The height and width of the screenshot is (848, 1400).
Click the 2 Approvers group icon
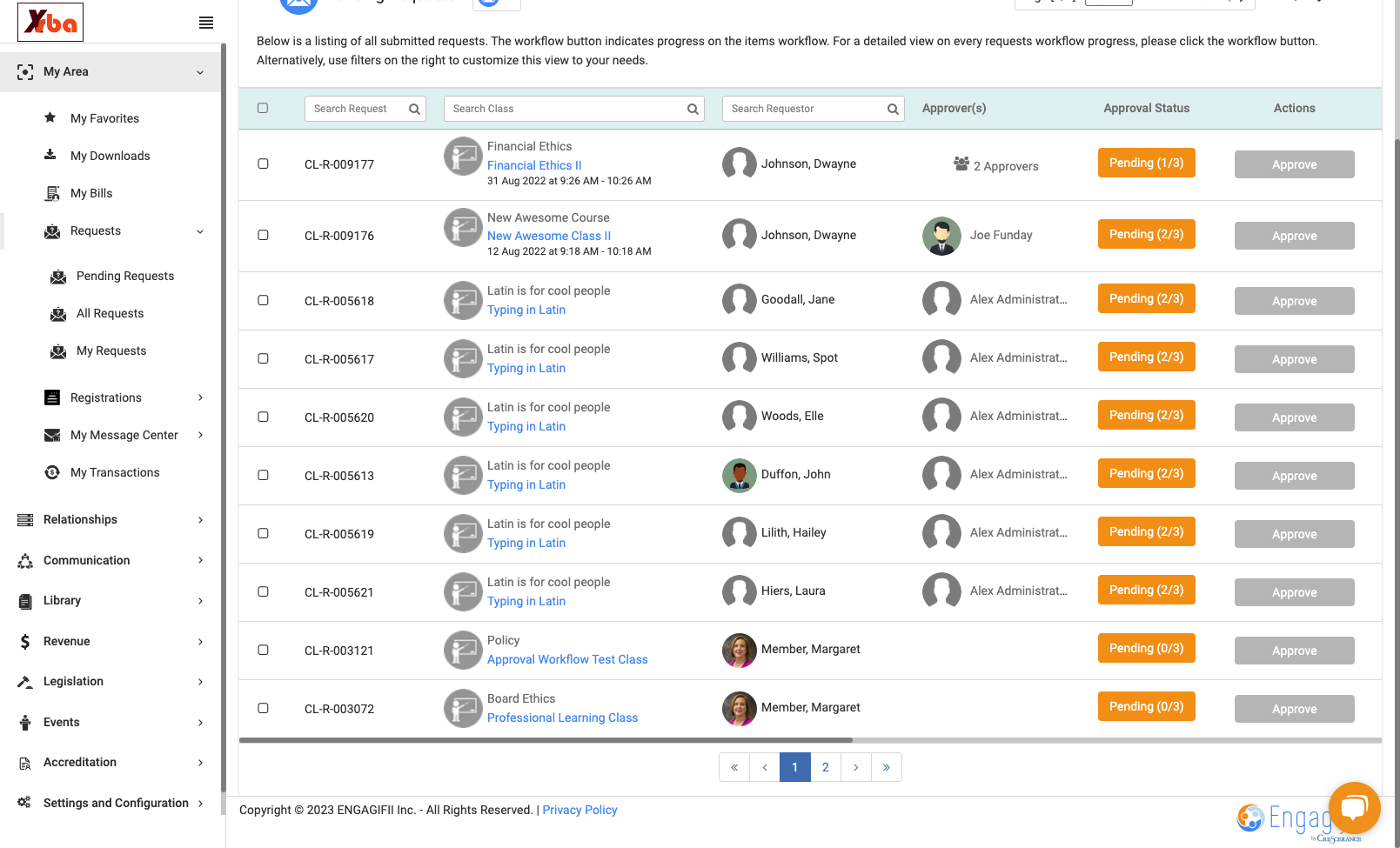point(961,164)
